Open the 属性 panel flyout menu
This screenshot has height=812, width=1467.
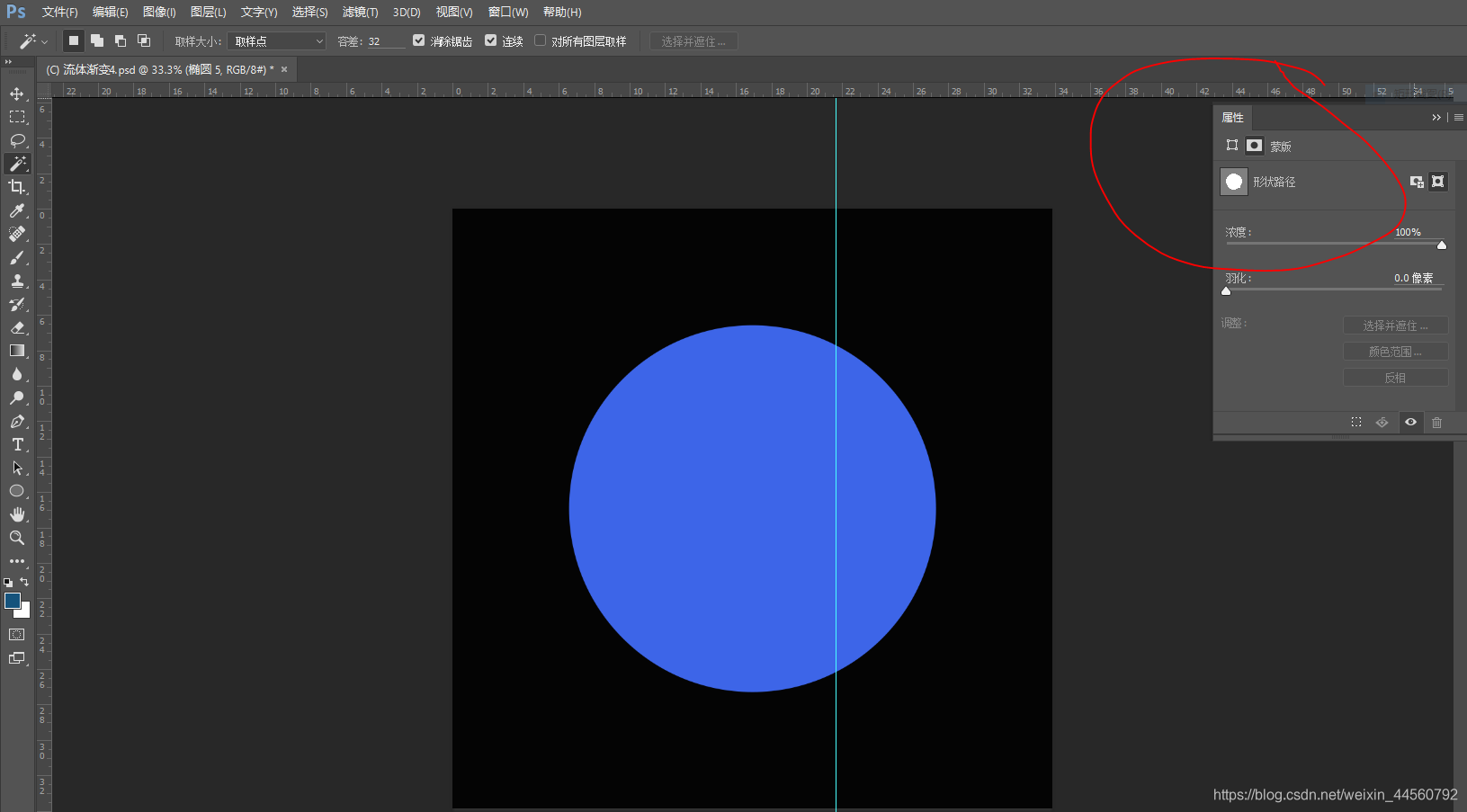(x=1458, y=117)
